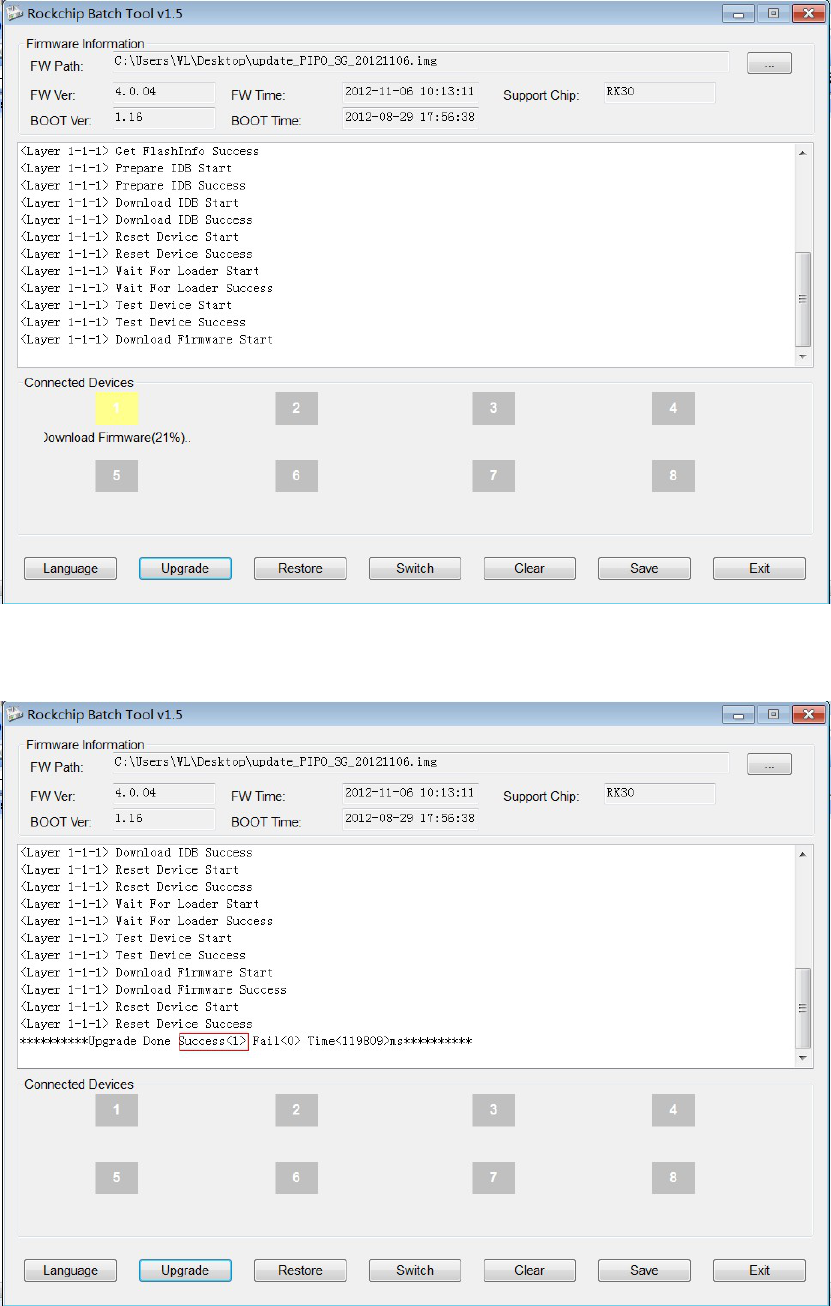Click FW Ver 4.0.04 field in upper window
This screenshot has width=831, height=1306.
click(163, 92)
